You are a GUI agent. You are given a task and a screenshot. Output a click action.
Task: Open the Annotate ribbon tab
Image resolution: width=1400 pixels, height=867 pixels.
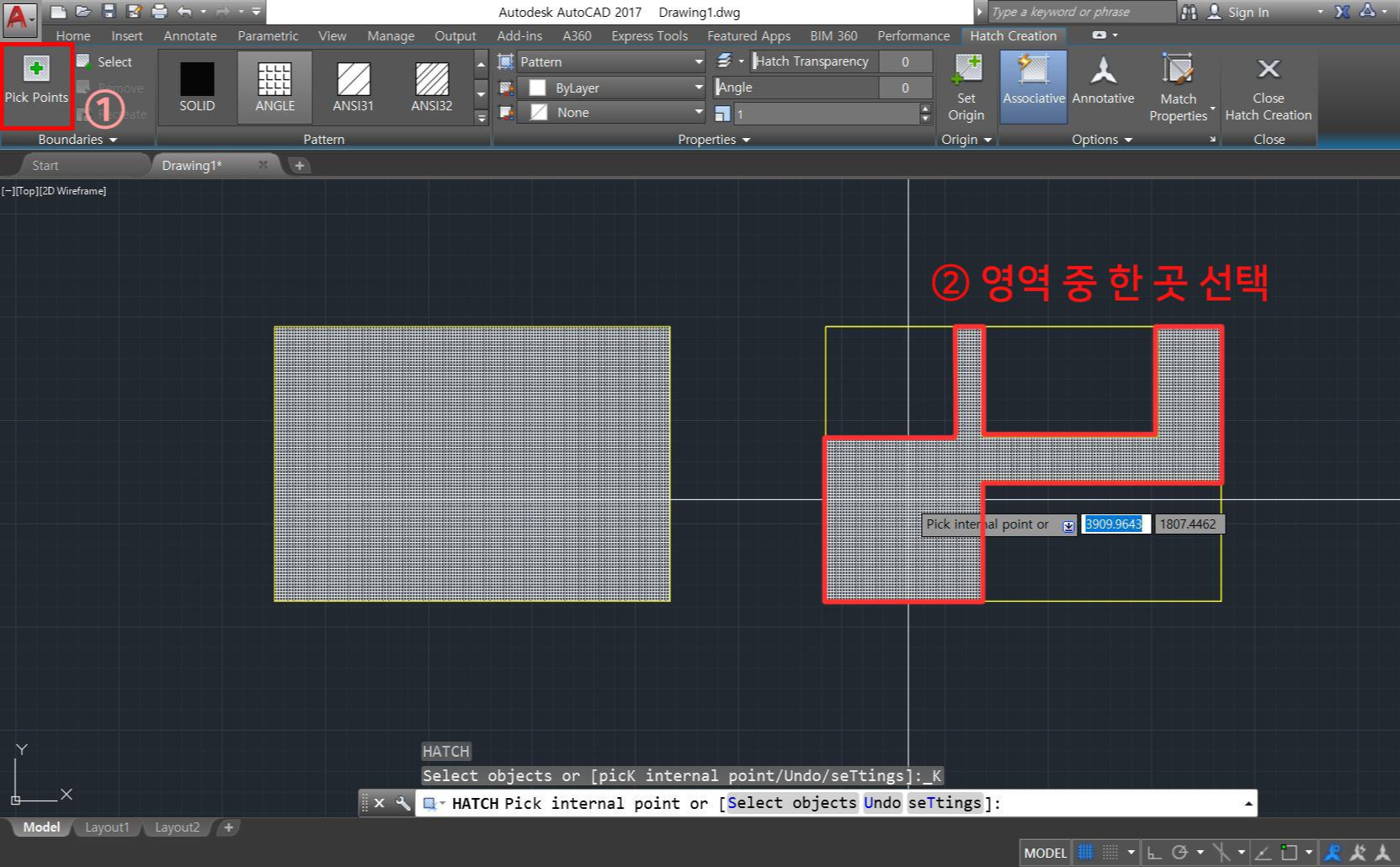190,35
